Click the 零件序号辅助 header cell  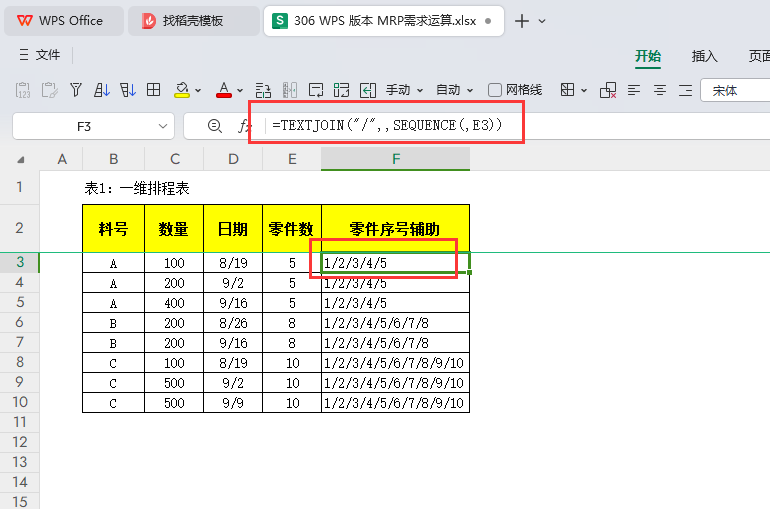[x=395, y=229]
